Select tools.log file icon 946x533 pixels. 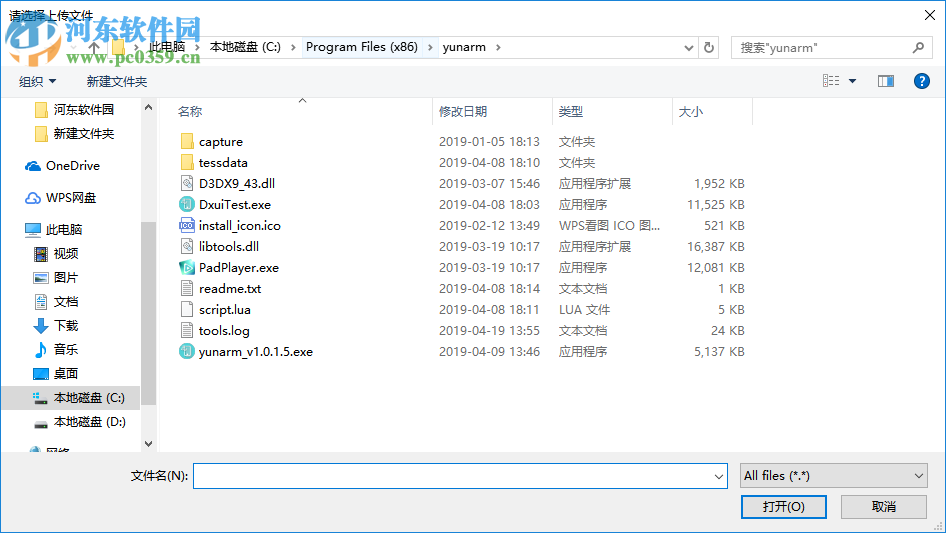point(187,330)
